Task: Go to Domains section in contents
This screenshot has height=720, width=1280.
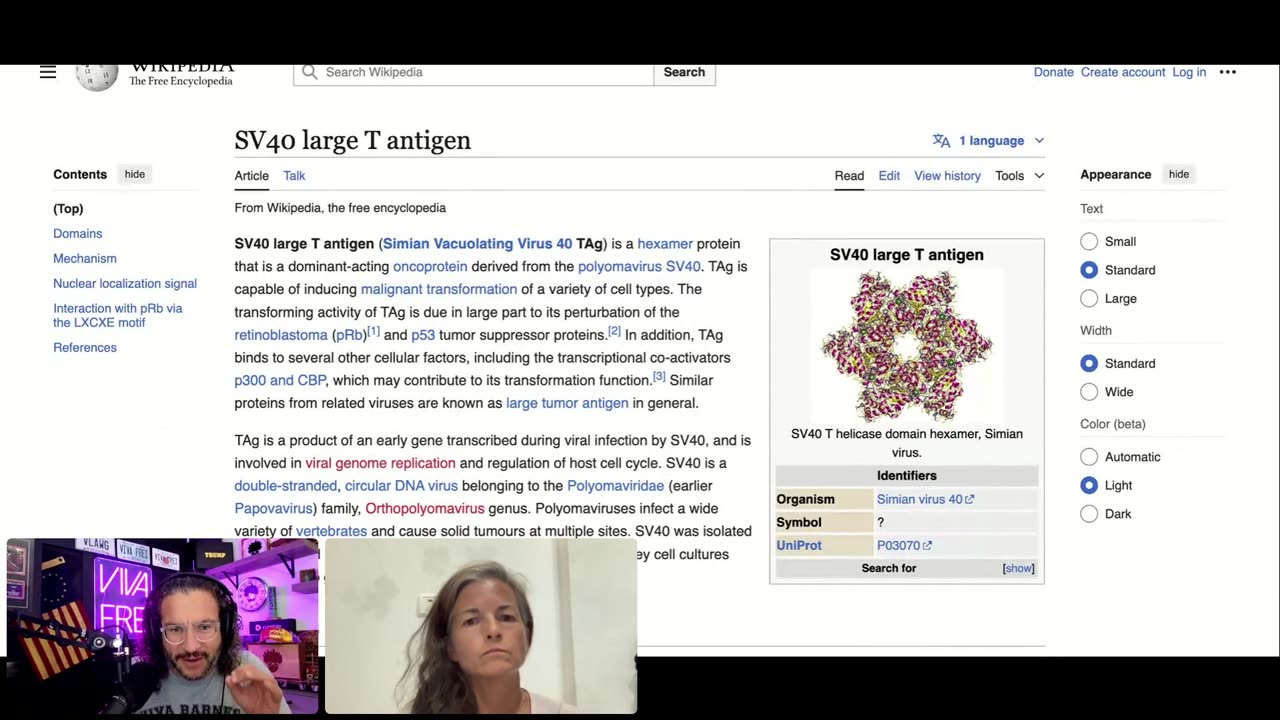Action: [77, 233]
